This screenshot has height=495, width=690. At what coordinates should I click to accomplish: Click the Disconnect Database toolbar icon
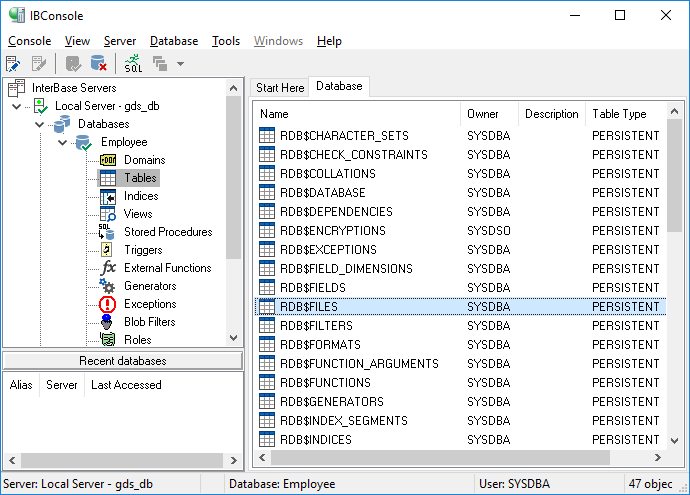(x=99, y=64)
